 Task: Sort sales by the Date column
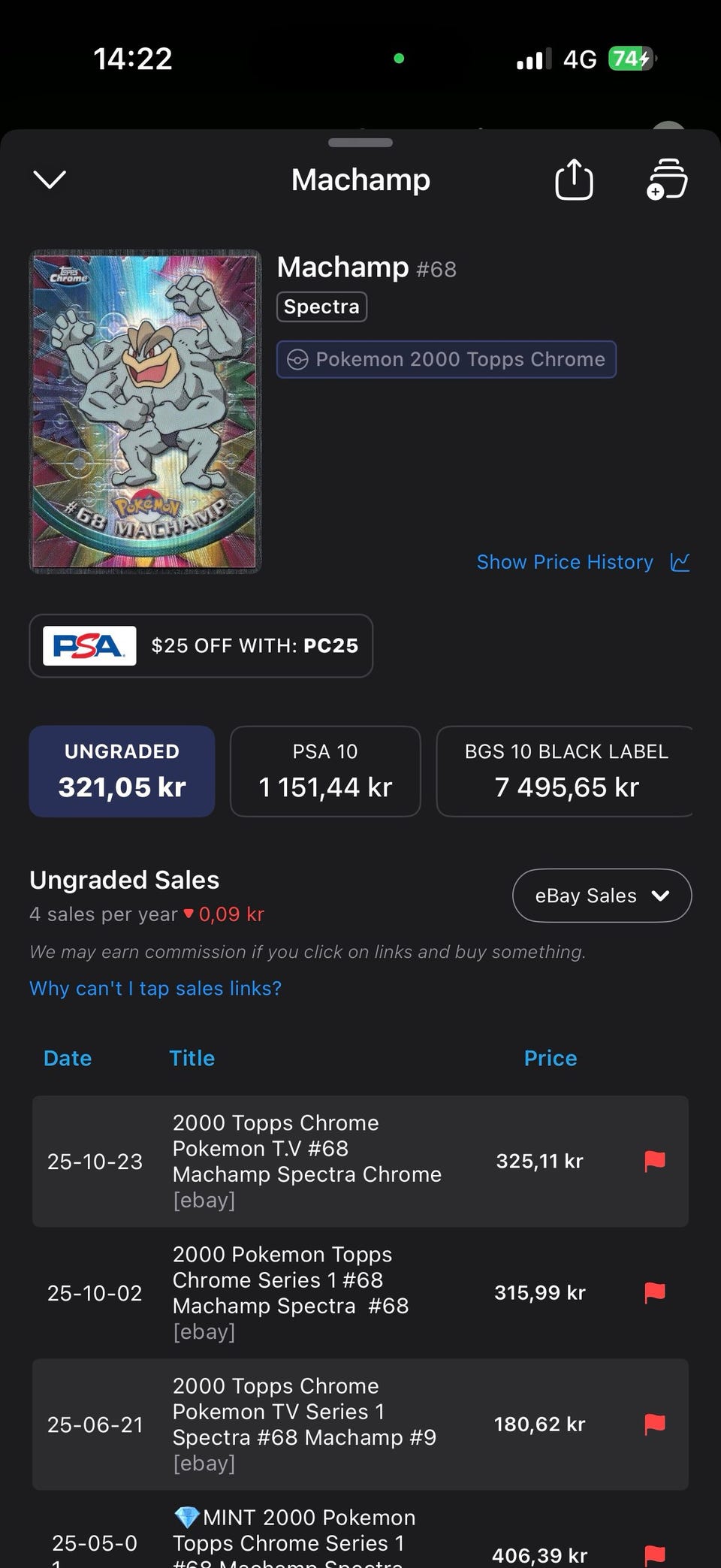point(68,1058)
